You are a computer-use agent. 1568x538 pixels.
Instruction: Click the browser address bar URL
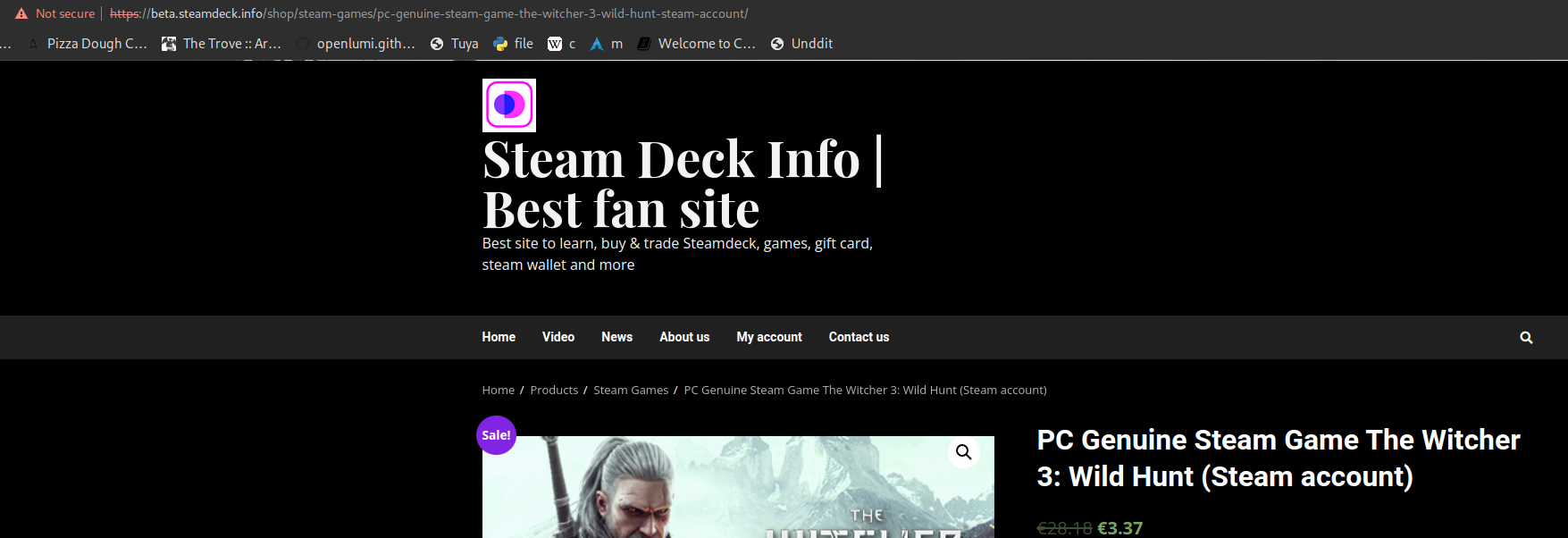click(x=429, y=13)
